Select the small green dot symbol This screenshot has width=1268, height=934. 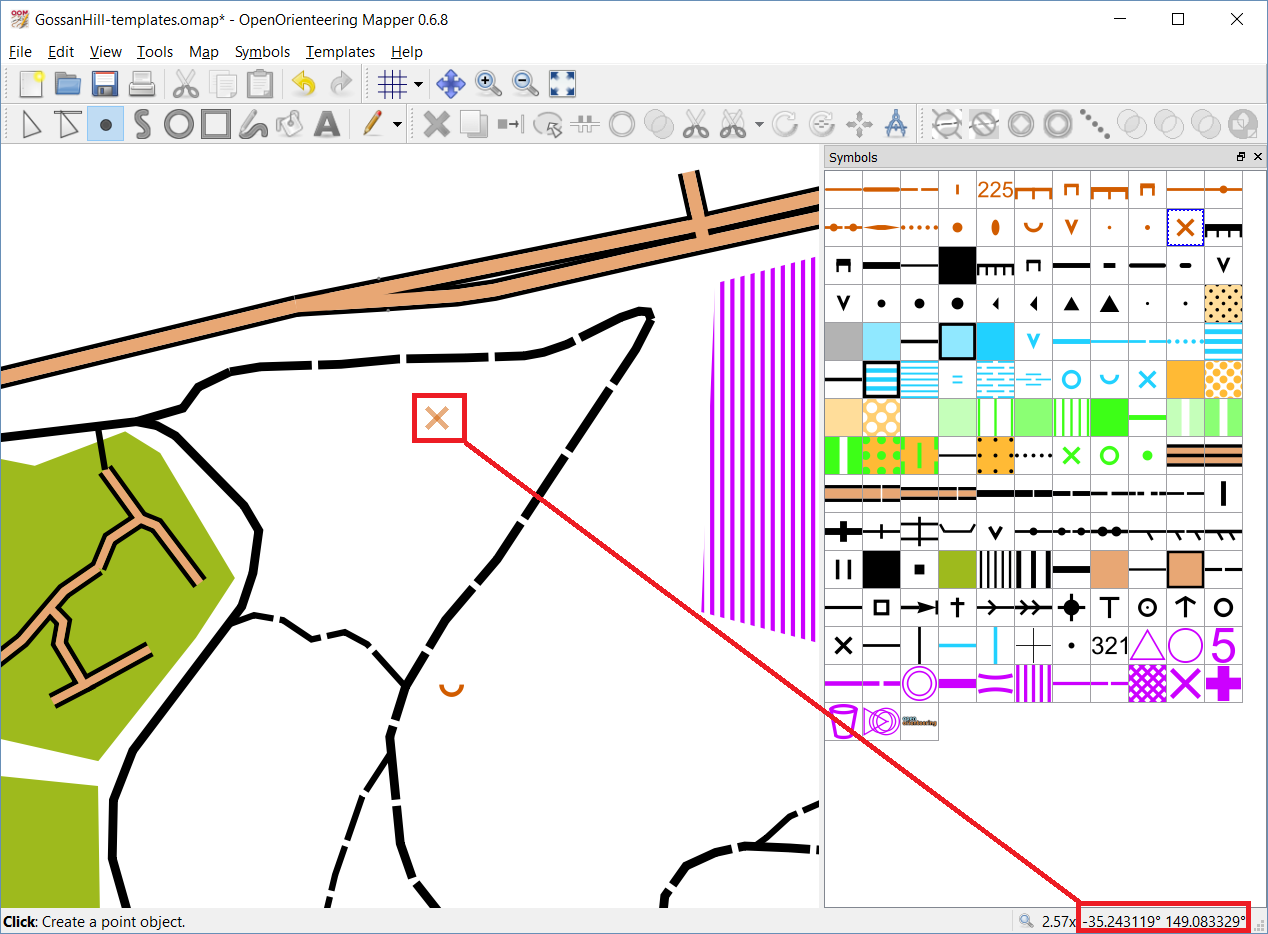click(1147, 456)
